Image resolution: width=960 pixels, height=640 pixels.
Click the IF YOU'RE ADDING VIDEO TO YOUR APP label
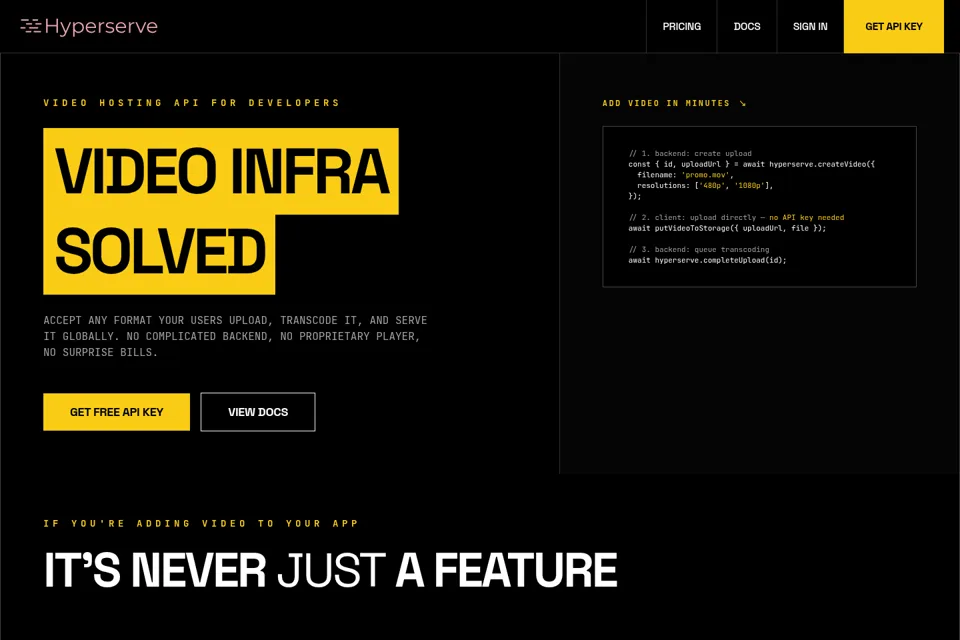201,524
